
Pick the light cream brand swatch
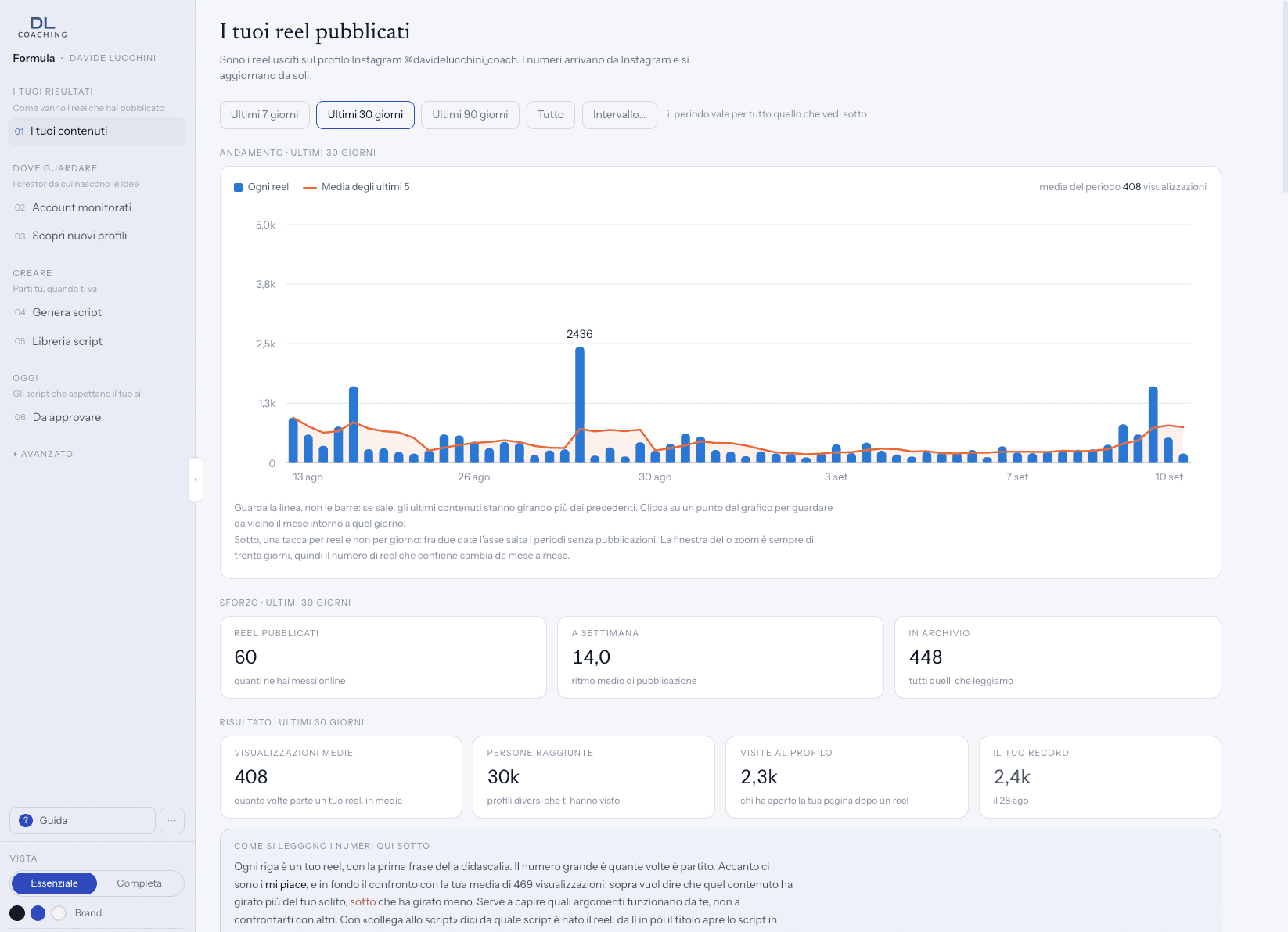59,913
